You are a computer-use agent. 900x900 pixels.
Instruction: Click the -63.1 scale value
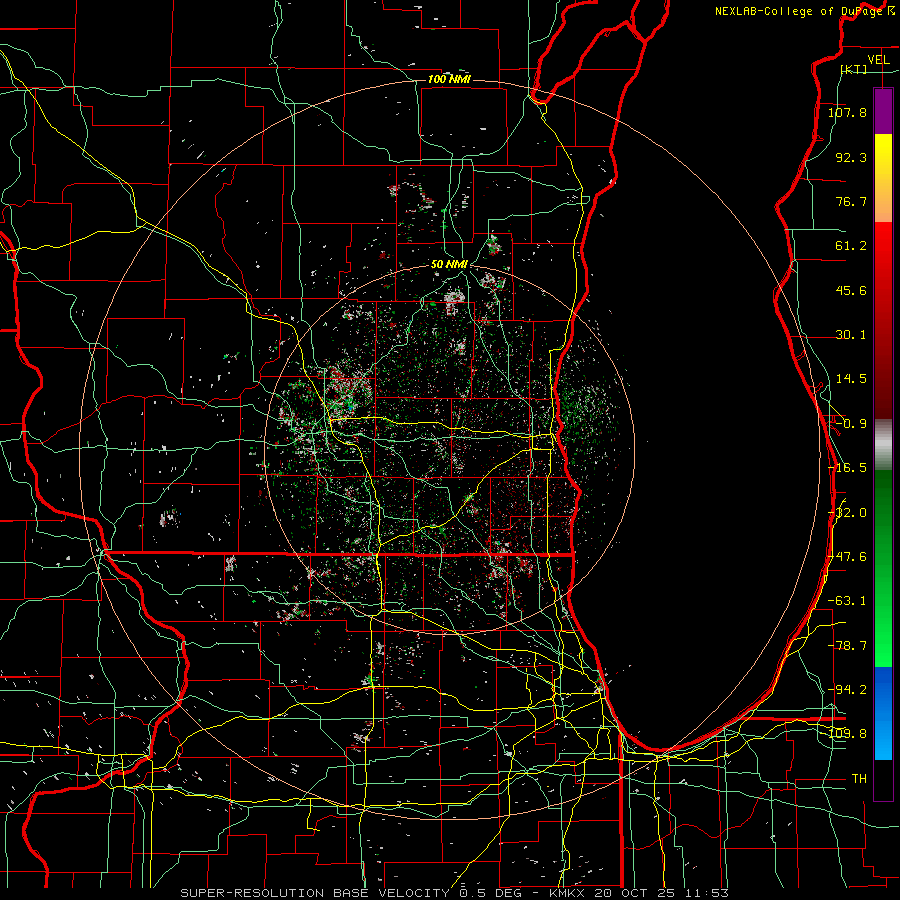tap(847, 601)
